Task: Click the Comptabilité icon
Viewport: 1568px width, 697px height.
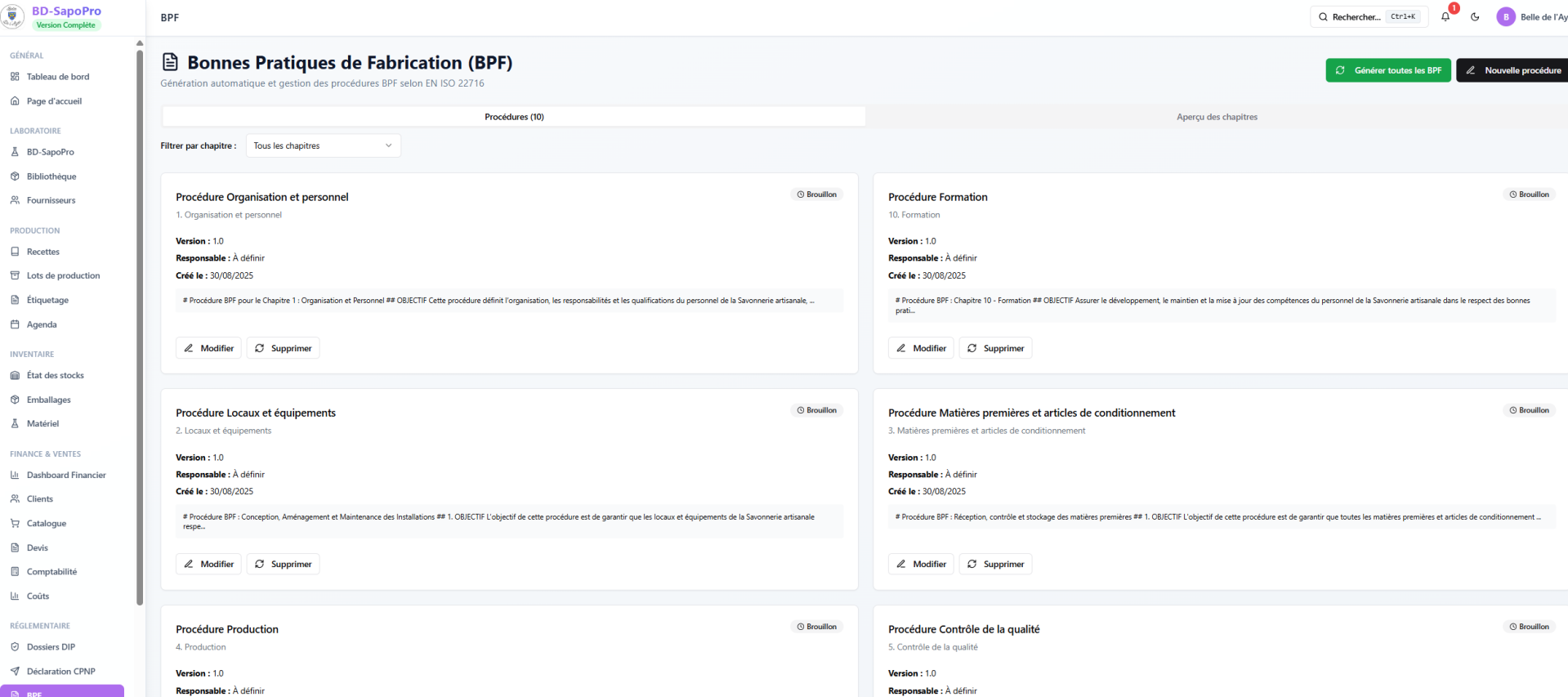Action: (15, 571)
